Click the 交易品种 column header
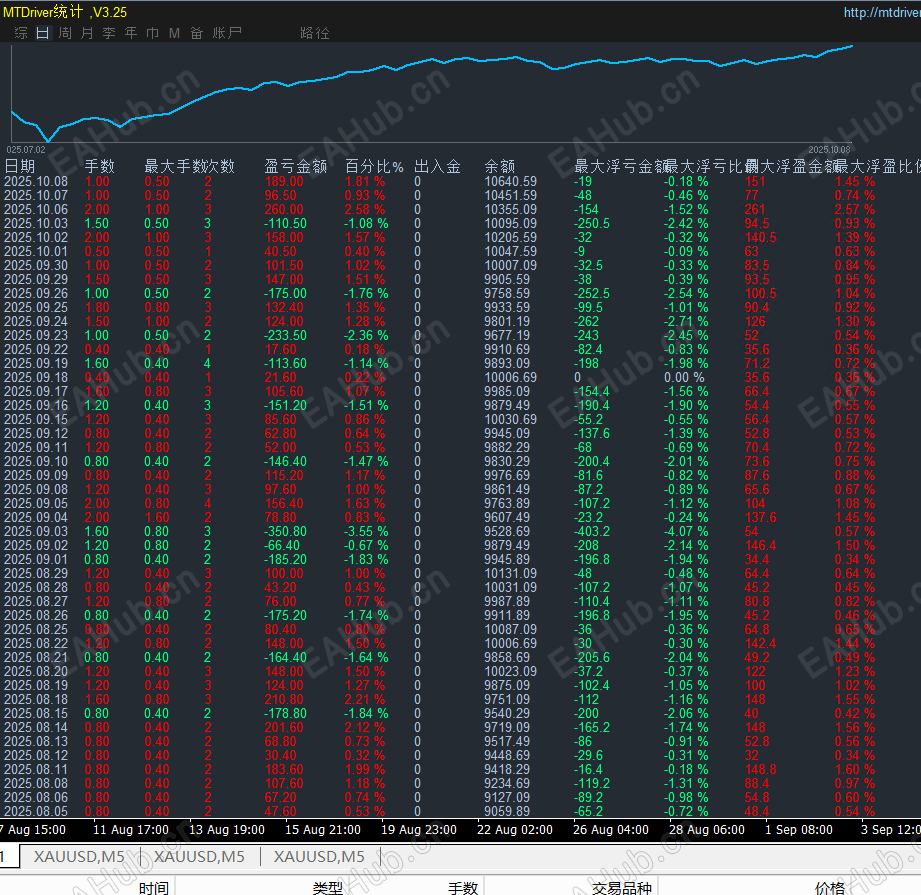This screenshot has width=921, height=895. point(621,887)
